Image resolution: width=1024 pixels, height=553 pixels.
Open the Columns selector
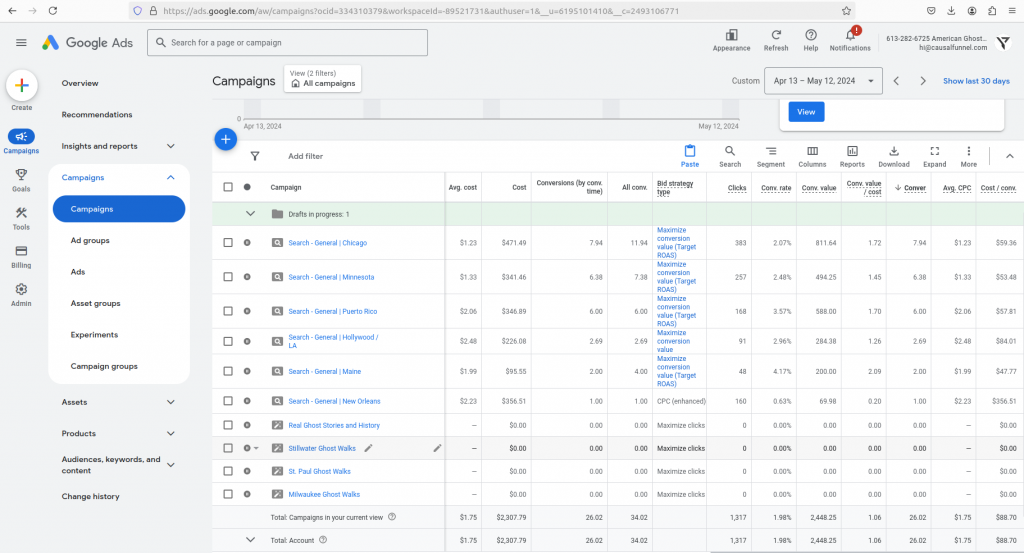812,156
